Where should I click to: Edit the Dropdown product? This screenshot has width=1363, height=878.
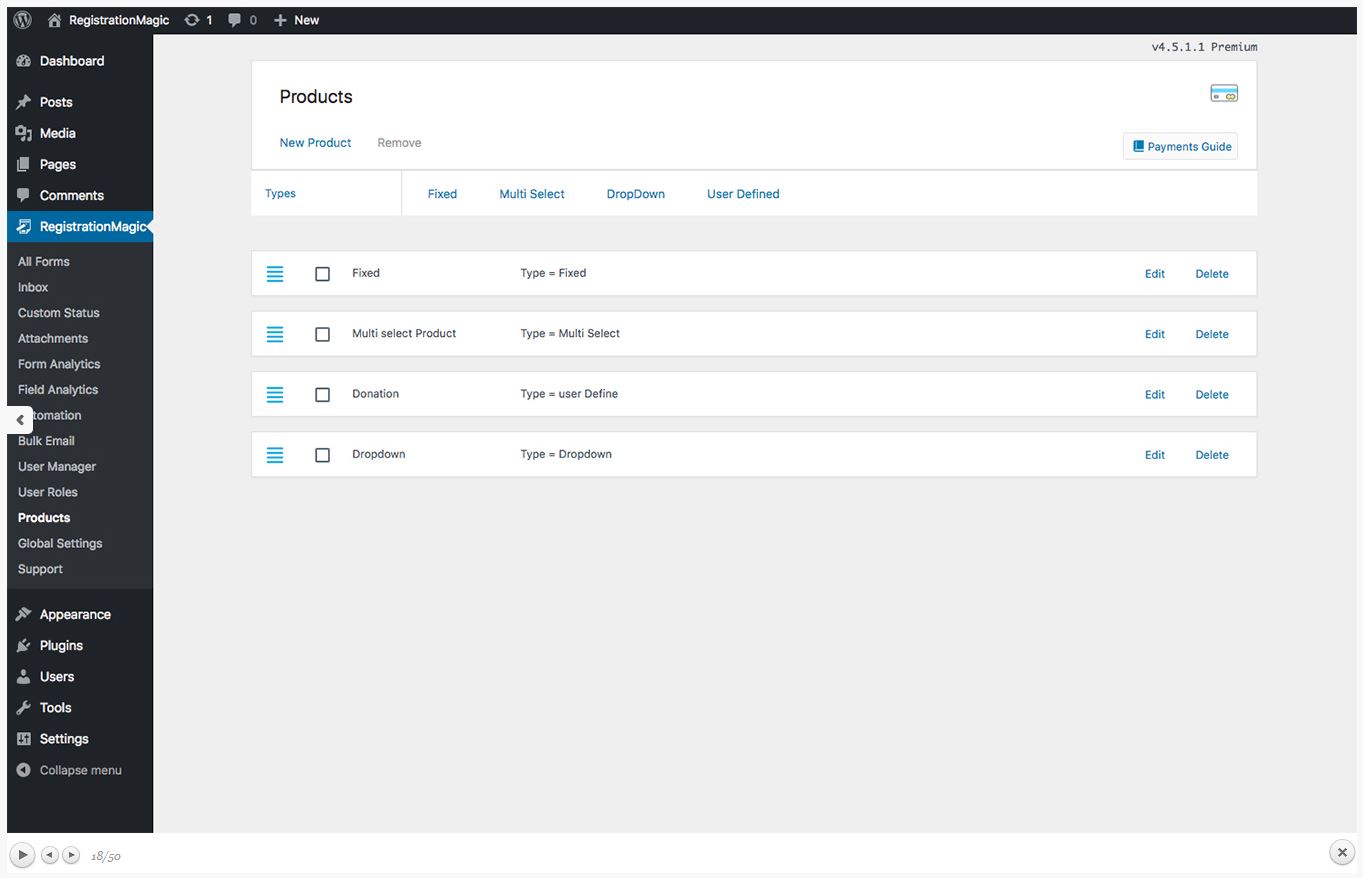1155,455
